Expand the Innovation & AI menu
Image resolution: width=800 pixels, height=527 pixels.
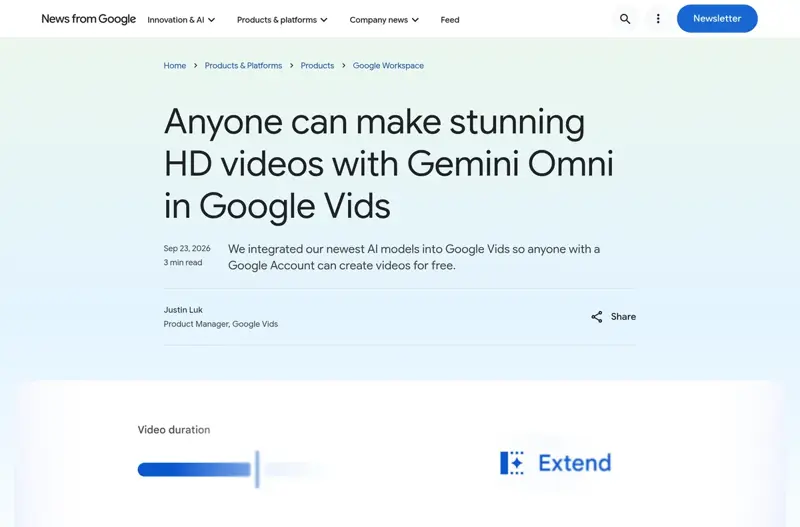[181, 20]
